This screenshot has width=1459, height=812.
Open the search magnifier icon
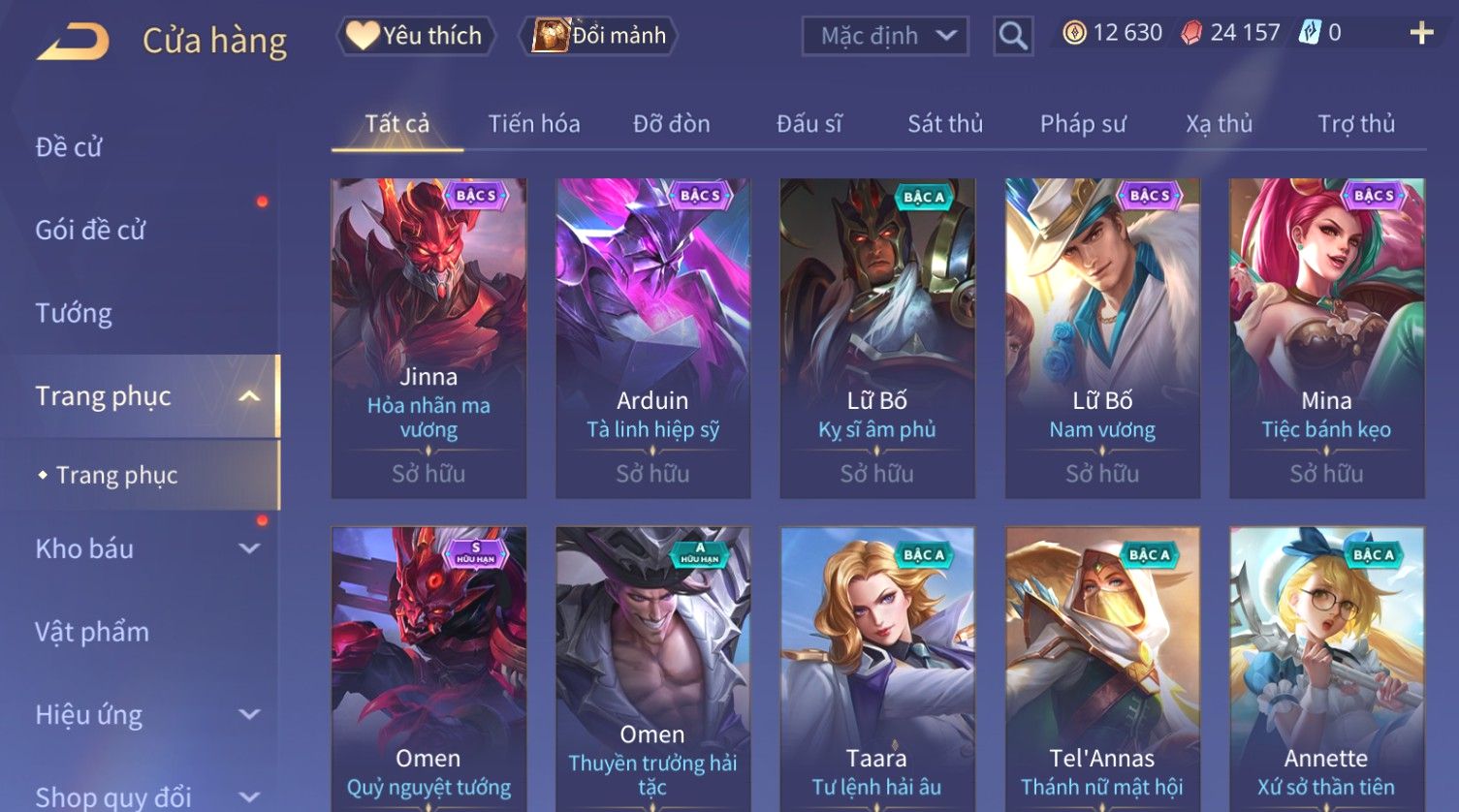1013,36
